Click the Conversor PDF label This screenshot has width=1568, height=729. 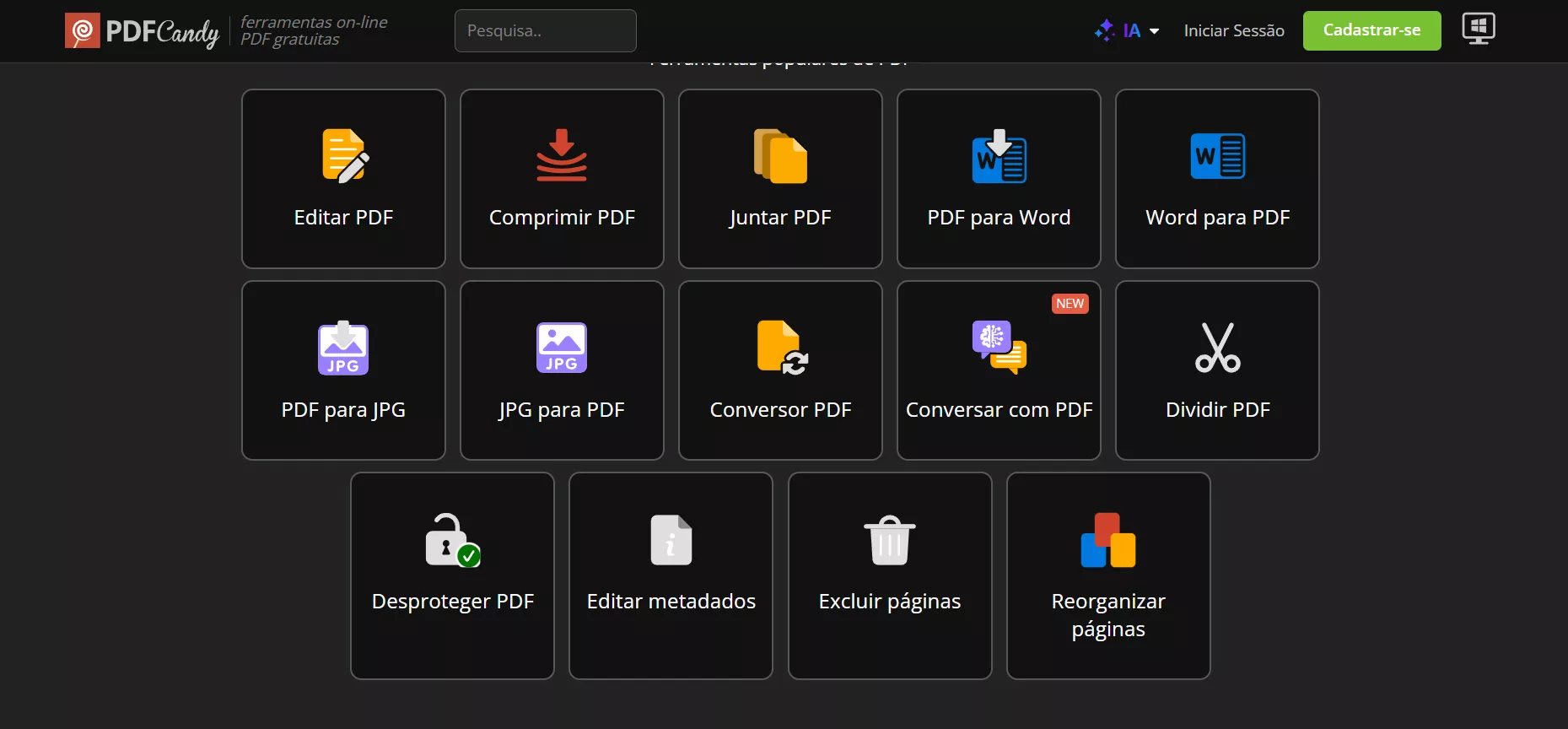[x=780, y=410]
